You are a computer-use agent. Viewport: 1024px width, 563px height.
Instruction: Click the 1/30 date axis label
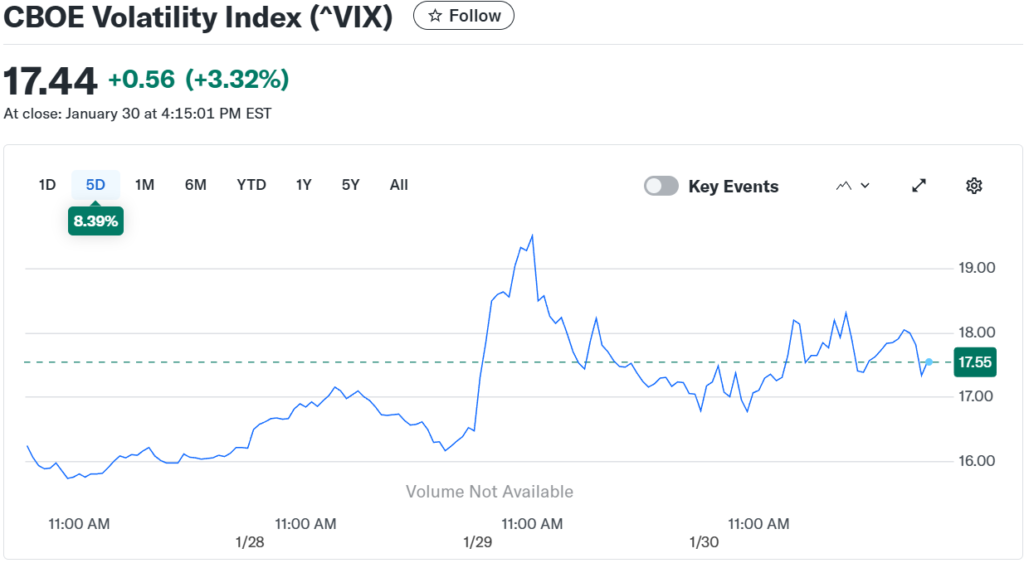click(x=704, y=542)
